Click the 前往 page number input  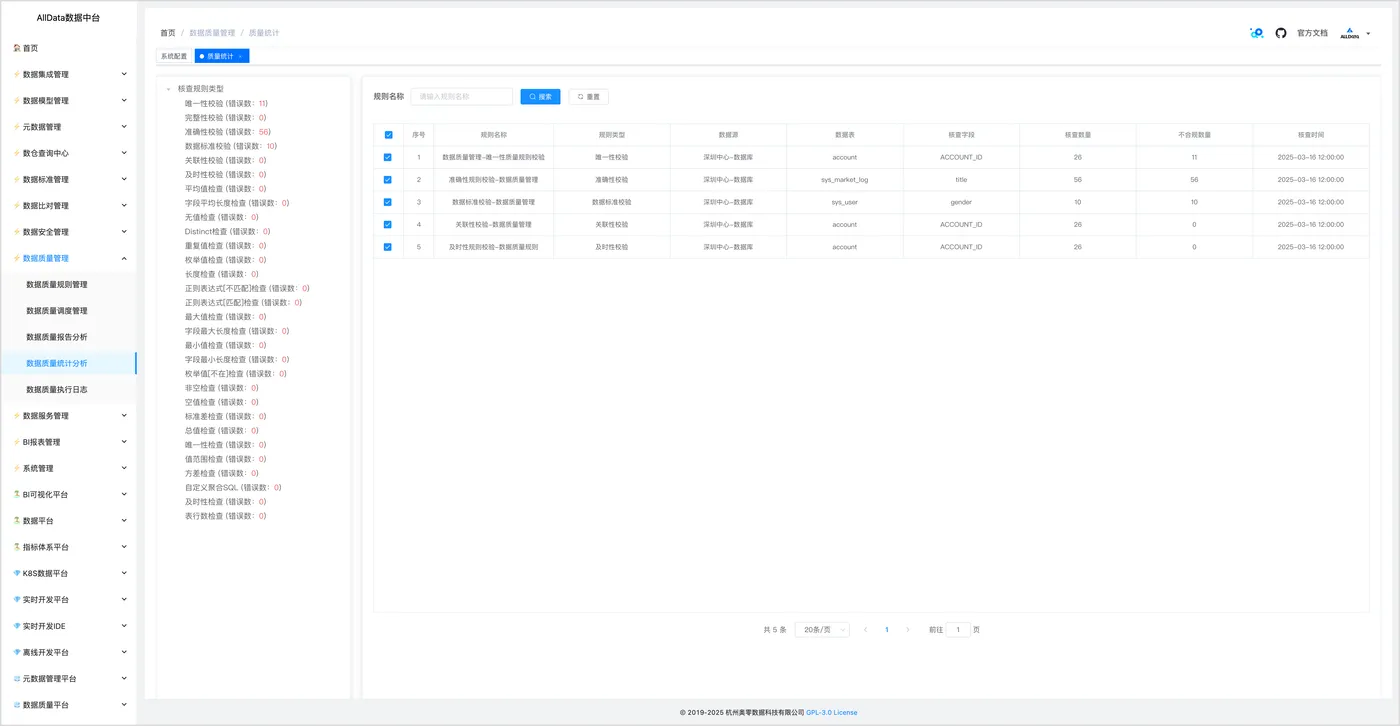(958, 630)
